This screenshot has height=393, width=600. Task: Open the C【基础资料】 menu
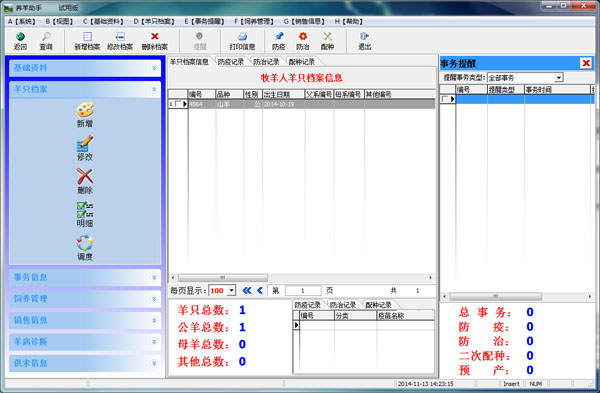point(103,21)
